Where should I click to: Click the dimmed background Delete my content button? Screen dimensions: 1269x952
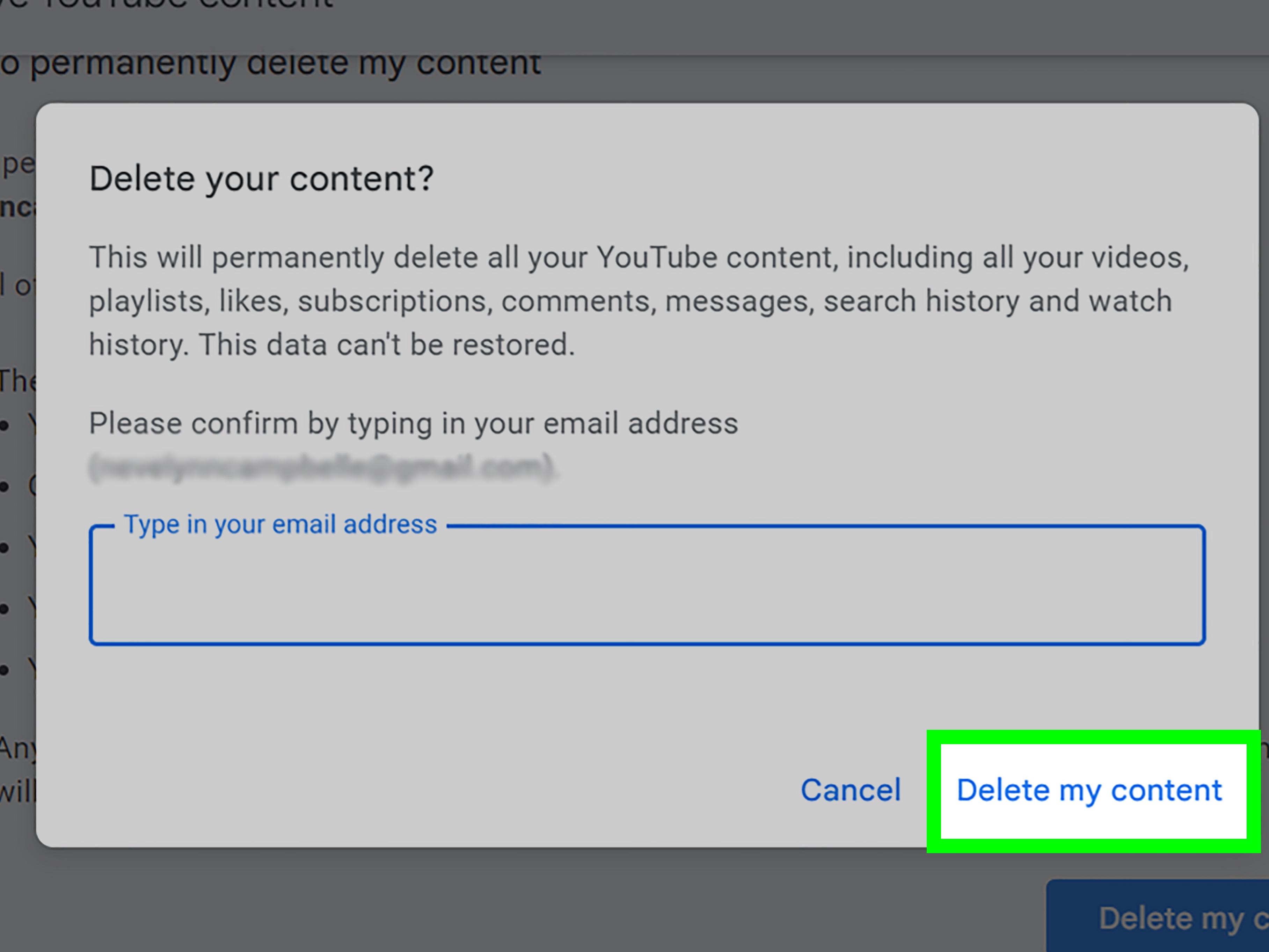click(1158, 916)
